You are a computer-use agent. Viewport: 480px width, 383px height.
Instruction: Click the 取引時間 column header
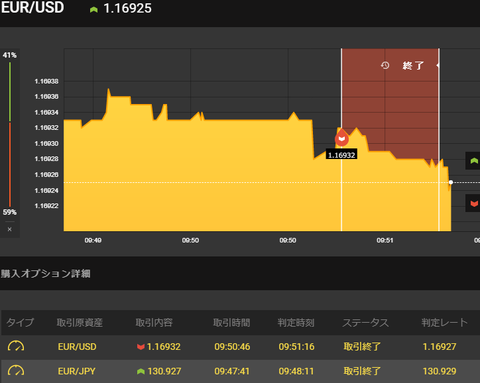(232, 322)
